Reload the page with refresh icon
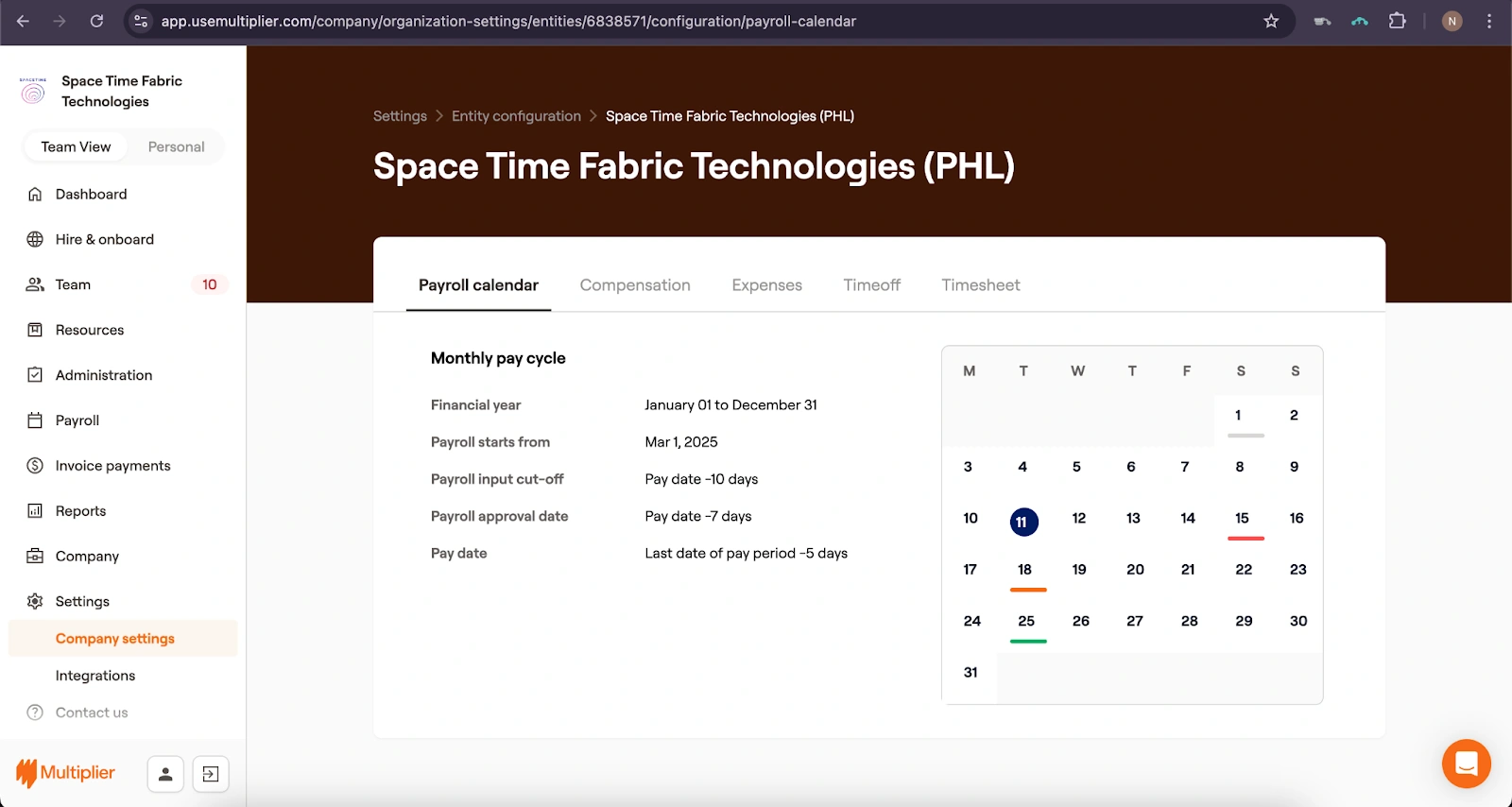The width and height of the screenshot is (1512, 807). coord(96,21)
